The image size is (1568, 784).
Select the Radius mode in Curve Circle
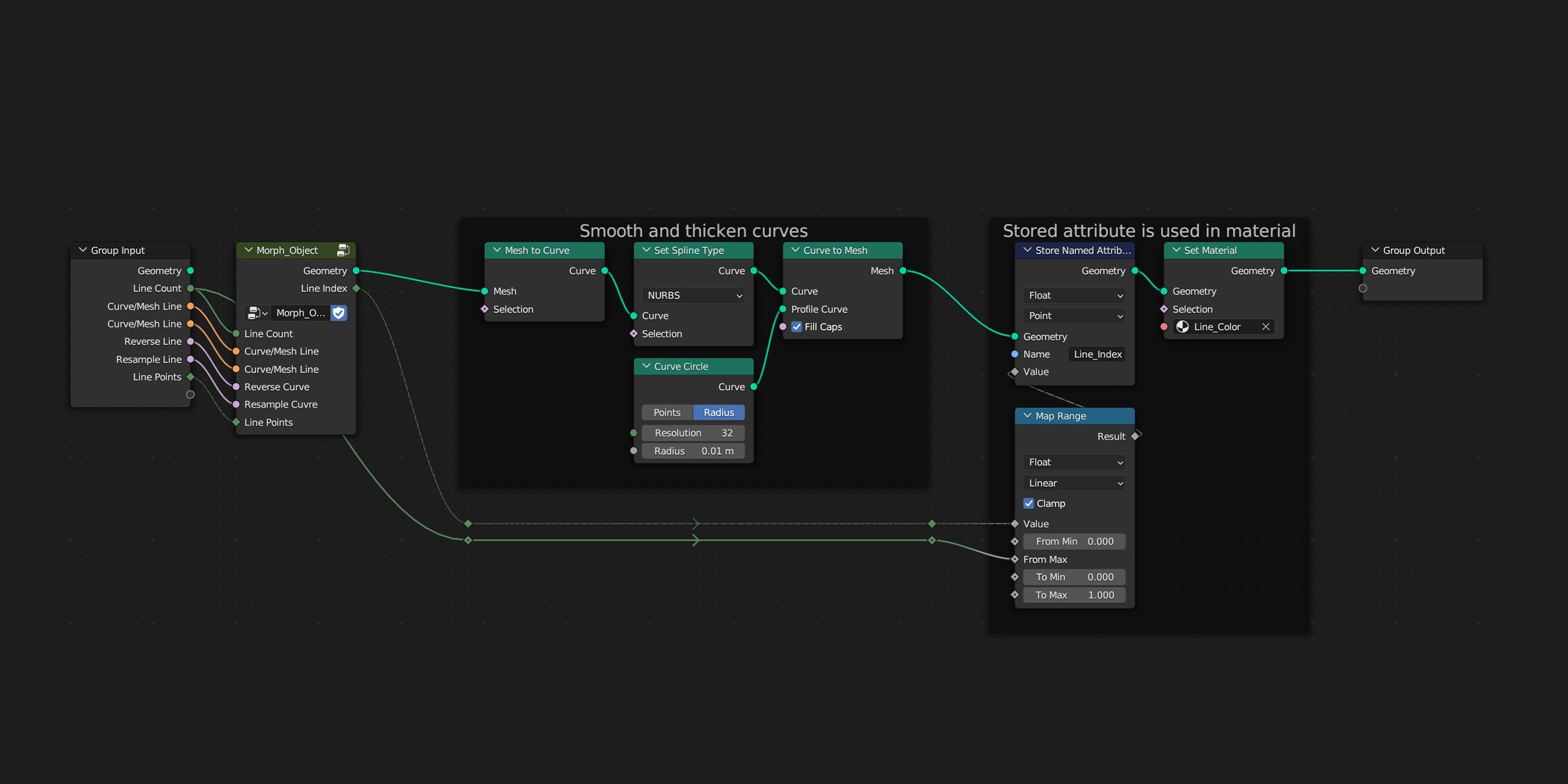pyautogui.click(x=719, y=412)
